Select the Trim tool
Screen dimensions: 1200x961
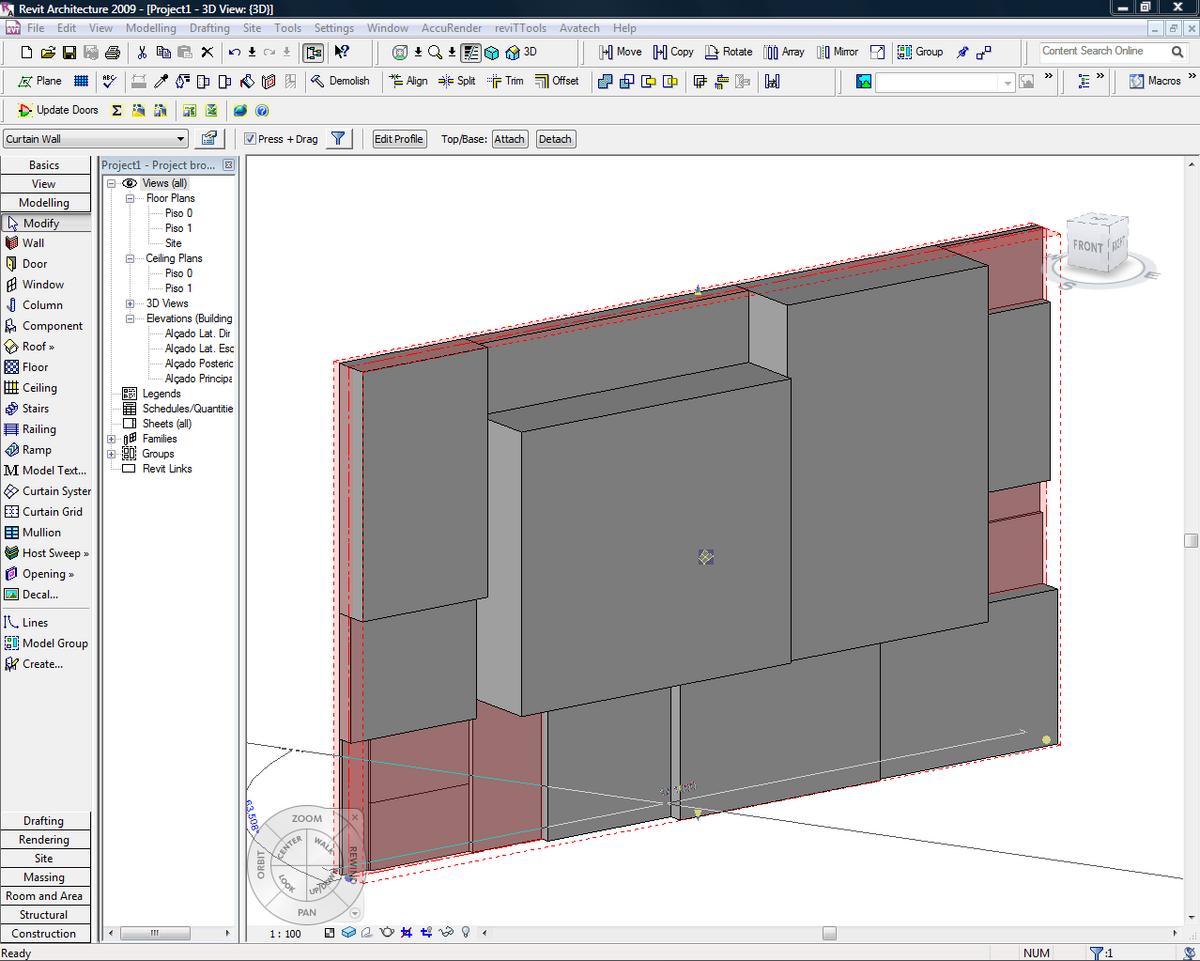(506, 81)
